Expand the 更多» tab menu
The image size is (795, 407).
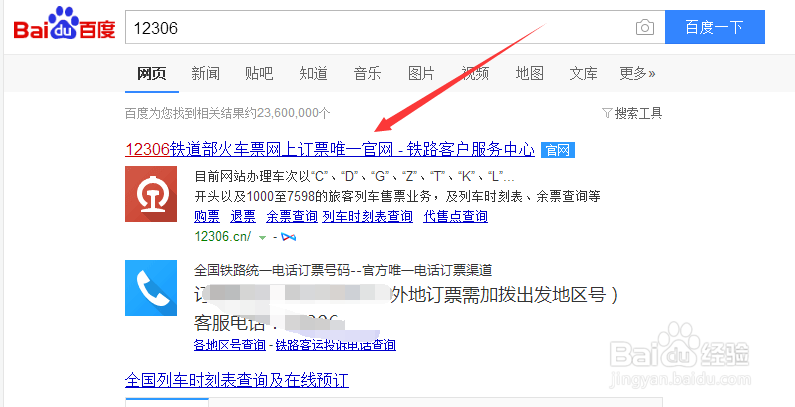pos(637,73)
